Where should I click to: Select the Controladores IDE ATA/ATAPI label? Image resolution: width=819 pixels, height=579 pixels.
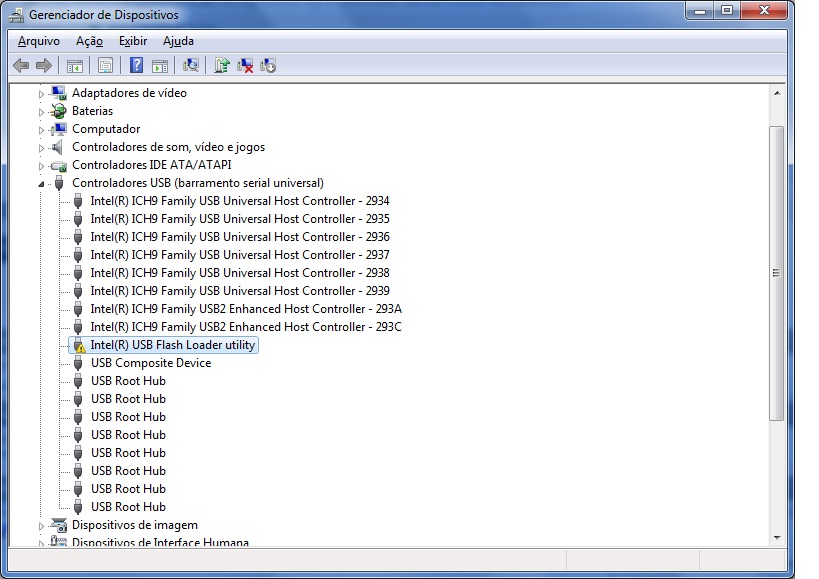[151, 165]
